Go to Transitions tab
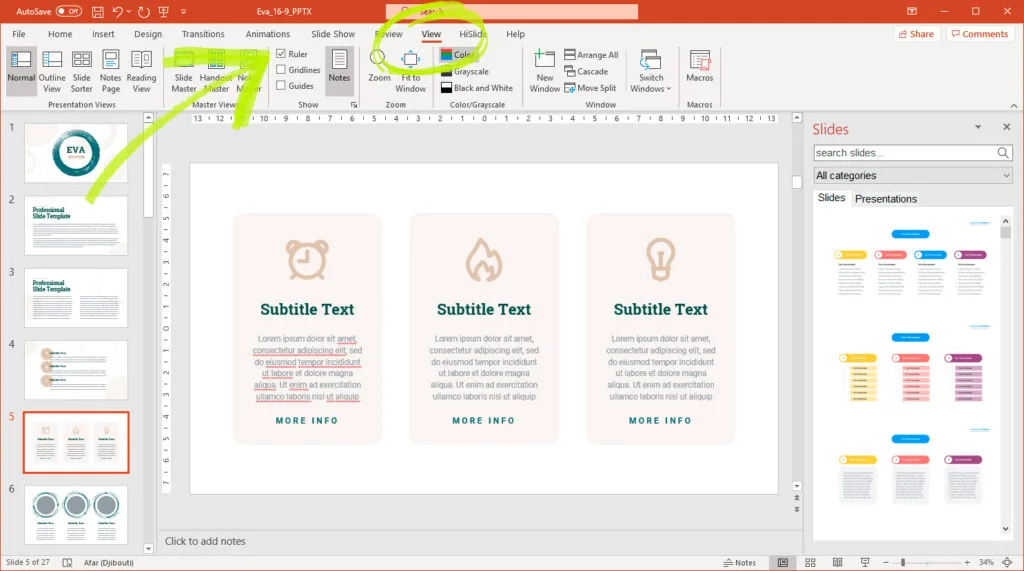The width and height of the screenshot is (1024, 571). pyautogui.click(x=202, y=34)
